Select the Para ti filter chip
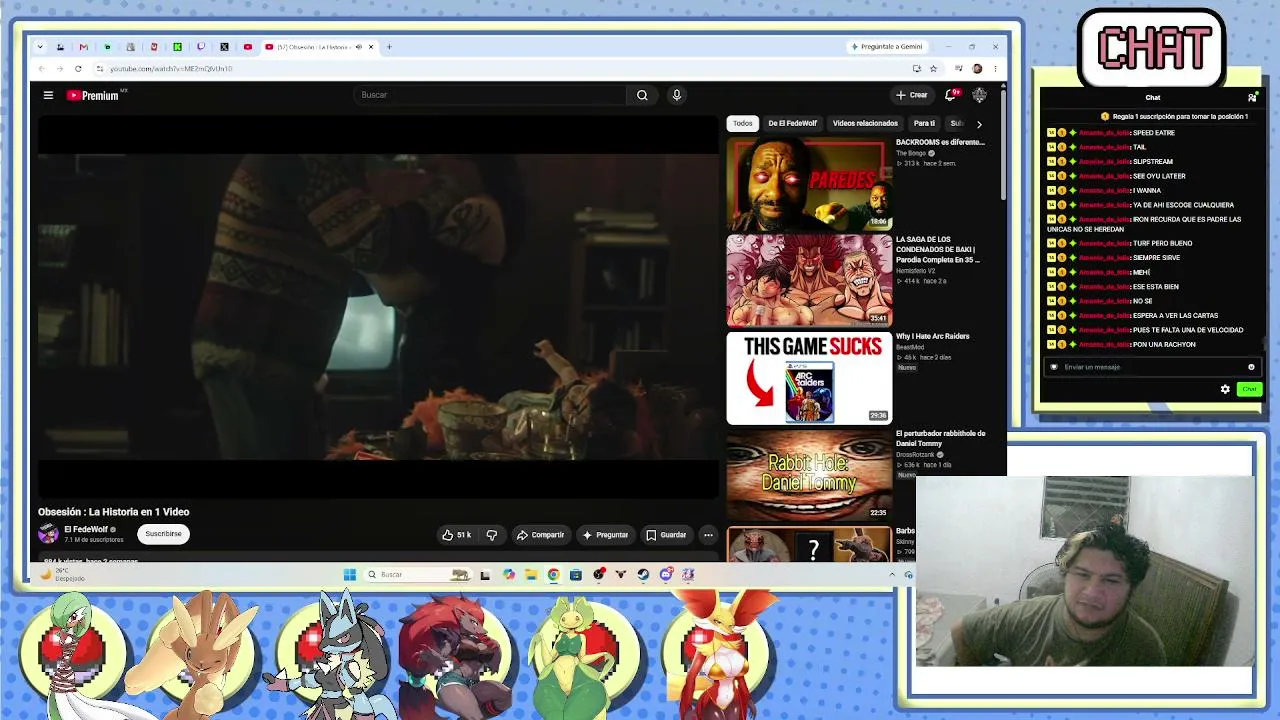 [924, 124]
